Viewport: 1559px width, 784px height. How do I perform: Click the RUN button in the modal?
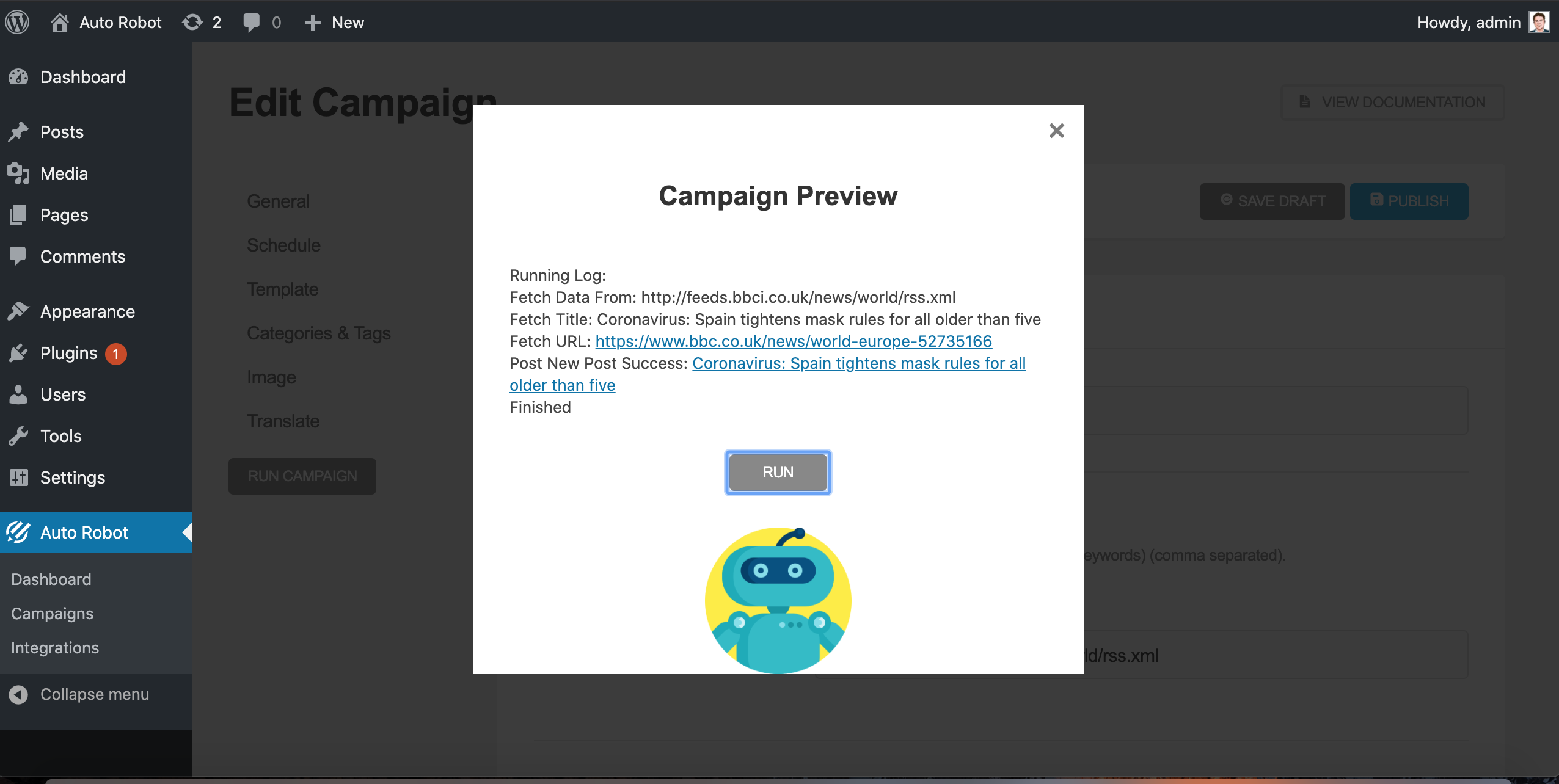pos(778,472)
